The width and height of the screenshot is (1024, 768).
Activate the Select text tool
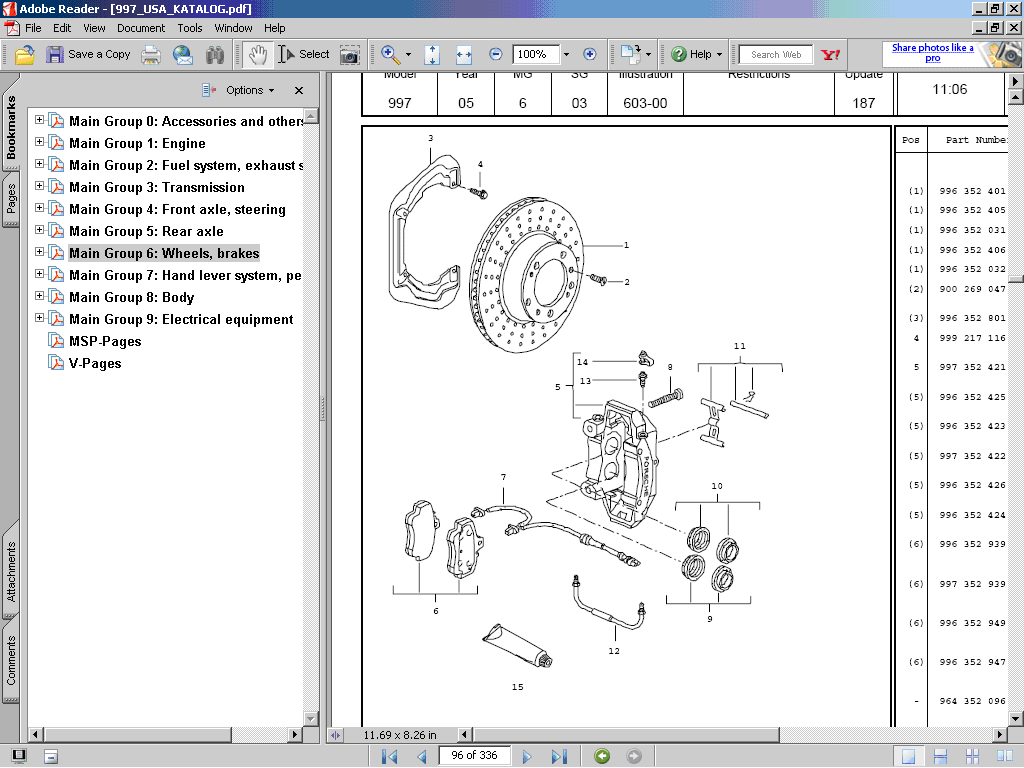[x=304, y=55]
